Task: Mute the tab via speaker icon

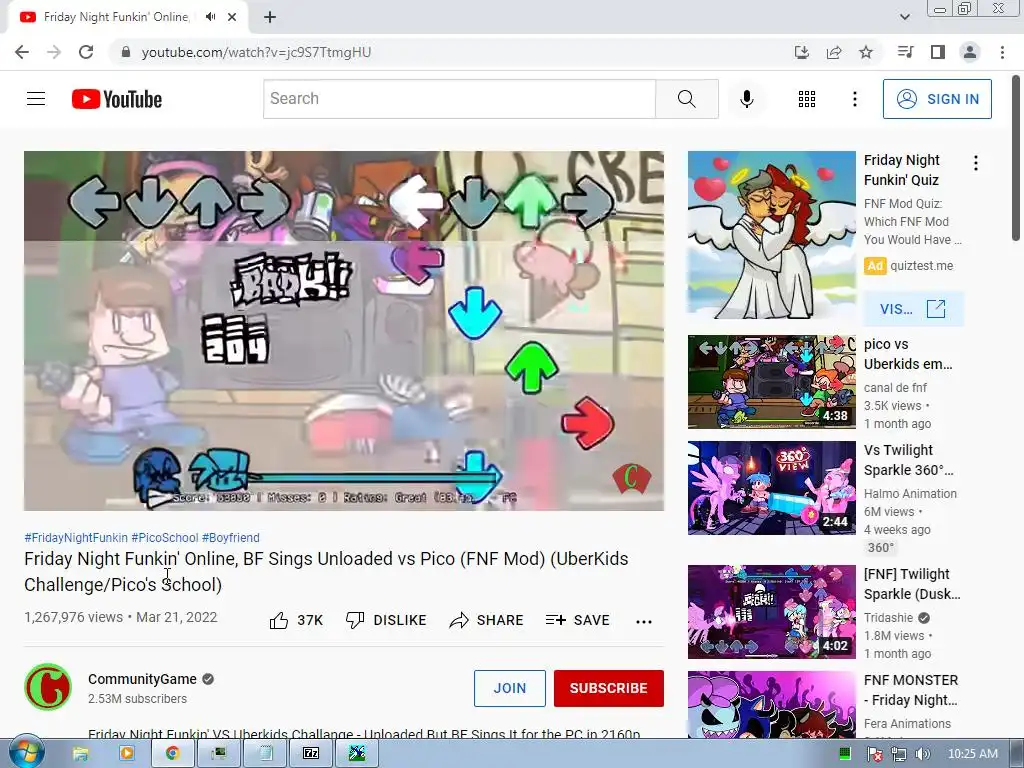Action: tap(210, 17)
